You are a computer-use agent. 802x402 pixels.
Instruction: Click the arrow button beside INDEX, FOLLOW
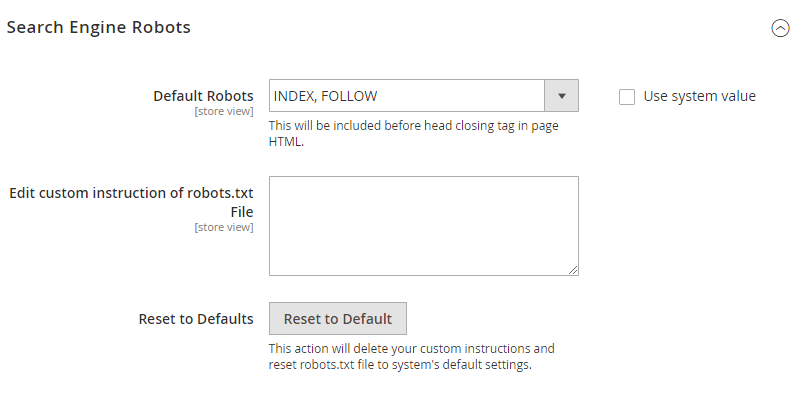[x=562, y=96]
